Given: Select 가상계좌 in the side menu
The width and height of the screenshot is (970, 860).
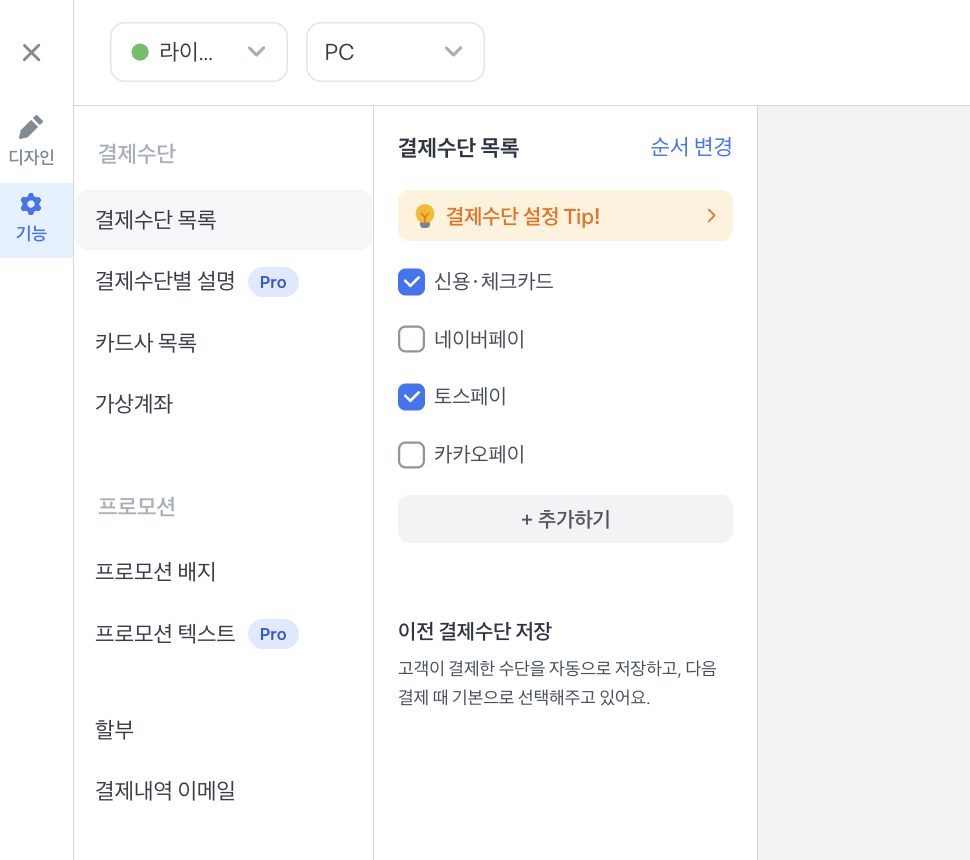Looking at the screenshot, I should (x=134, y=404).
